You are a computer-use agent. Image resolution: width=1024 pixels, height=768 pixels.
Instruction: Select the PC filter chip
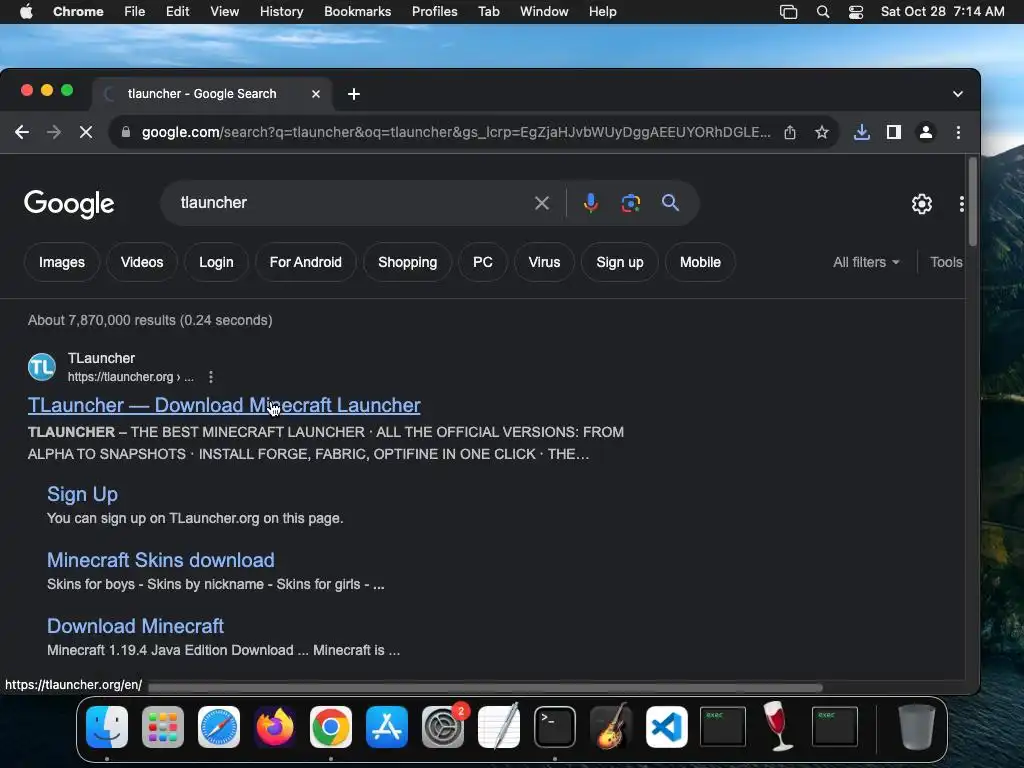(x=483, y=263)
